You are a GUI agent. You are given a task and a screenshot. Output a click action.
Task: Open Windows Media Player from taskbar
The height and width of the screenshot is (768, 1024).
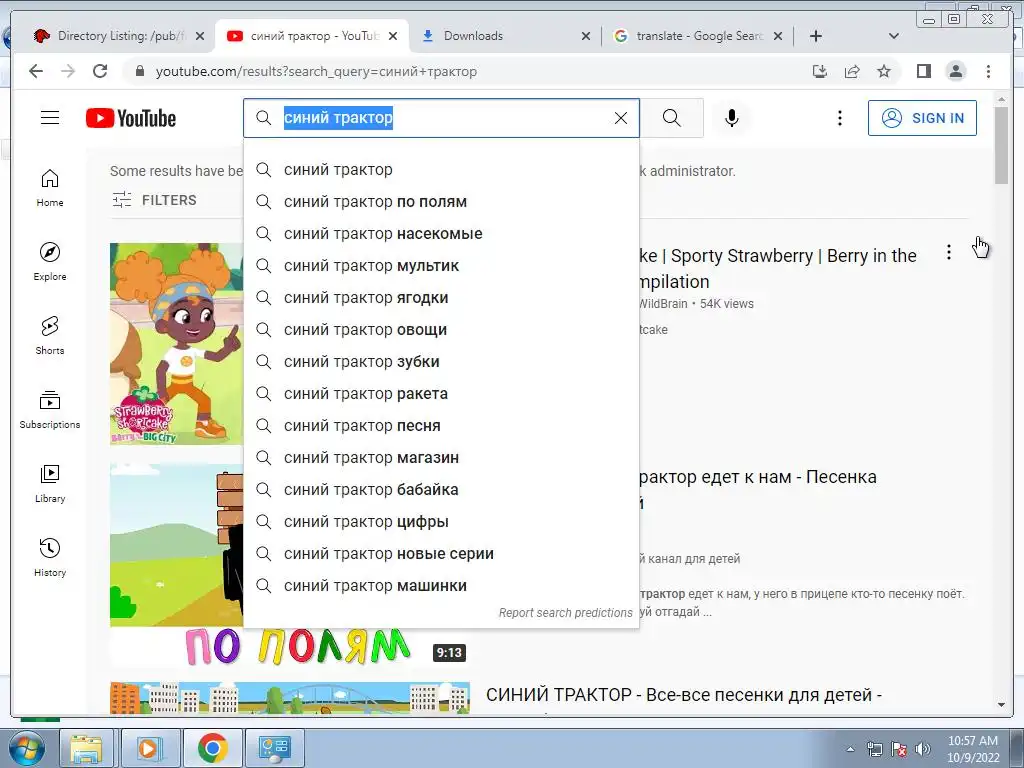click(148, 748)
